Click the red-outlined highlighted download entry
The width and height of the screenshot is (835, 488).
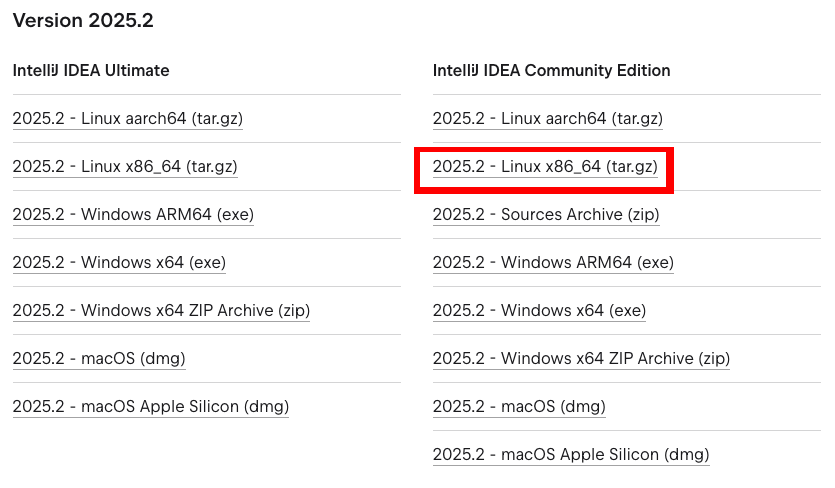coord(545,168)
